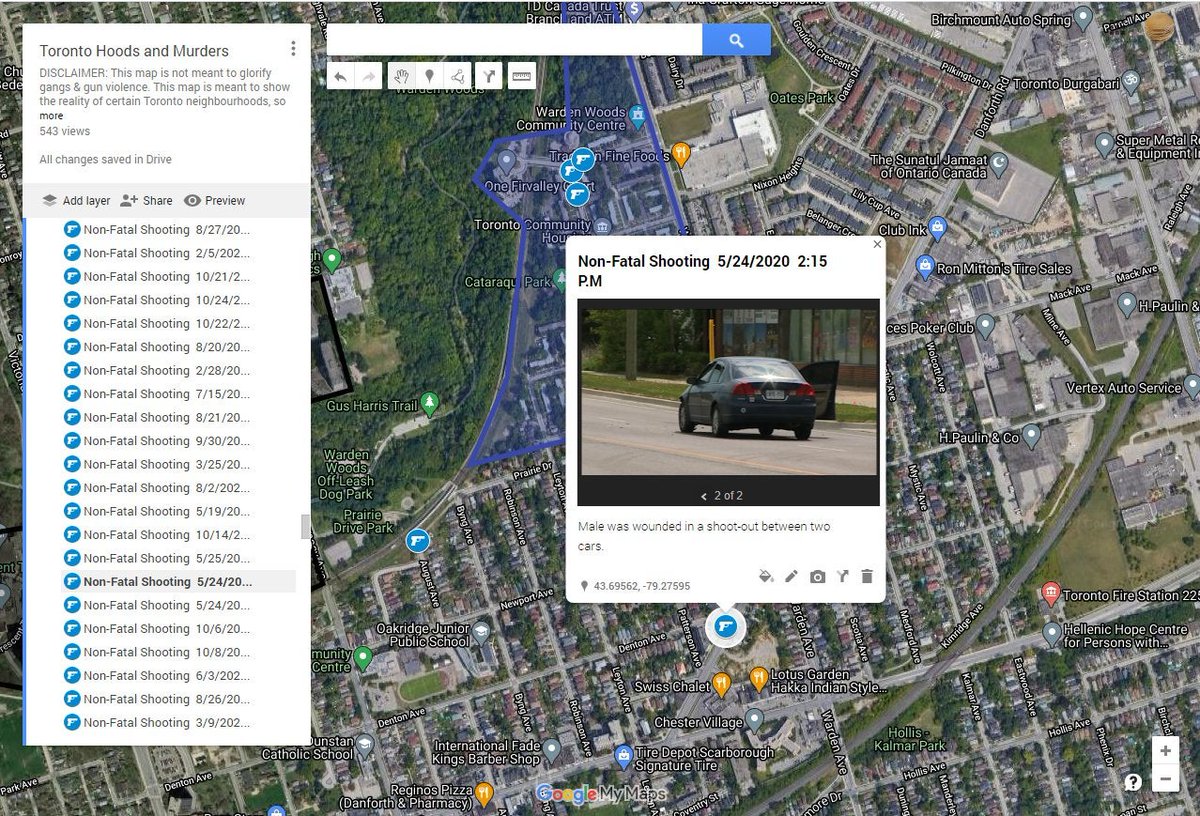Add a photo via the camera icon

pyautogui.click(x=818, y=576)
